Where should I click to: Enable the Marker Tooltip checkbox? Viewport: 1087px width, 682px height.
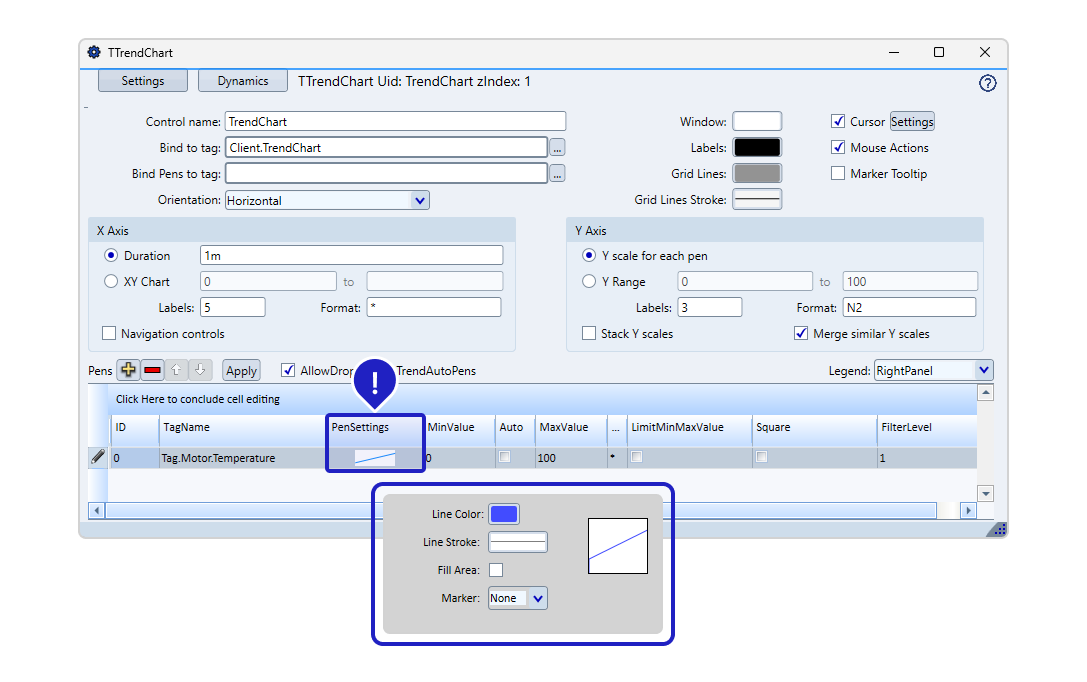(x=838, y=173)
